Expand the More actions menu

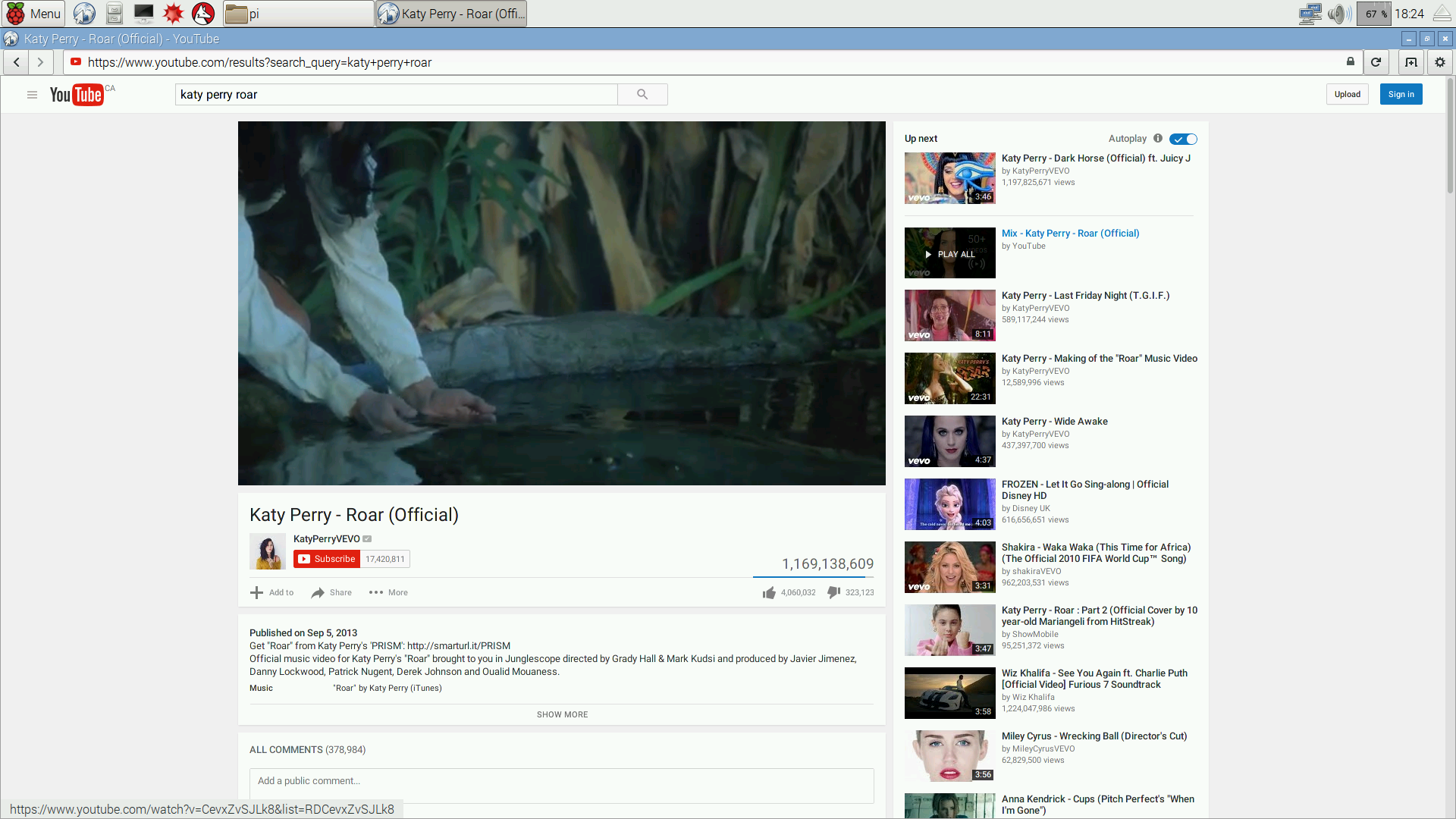point(388,592)
